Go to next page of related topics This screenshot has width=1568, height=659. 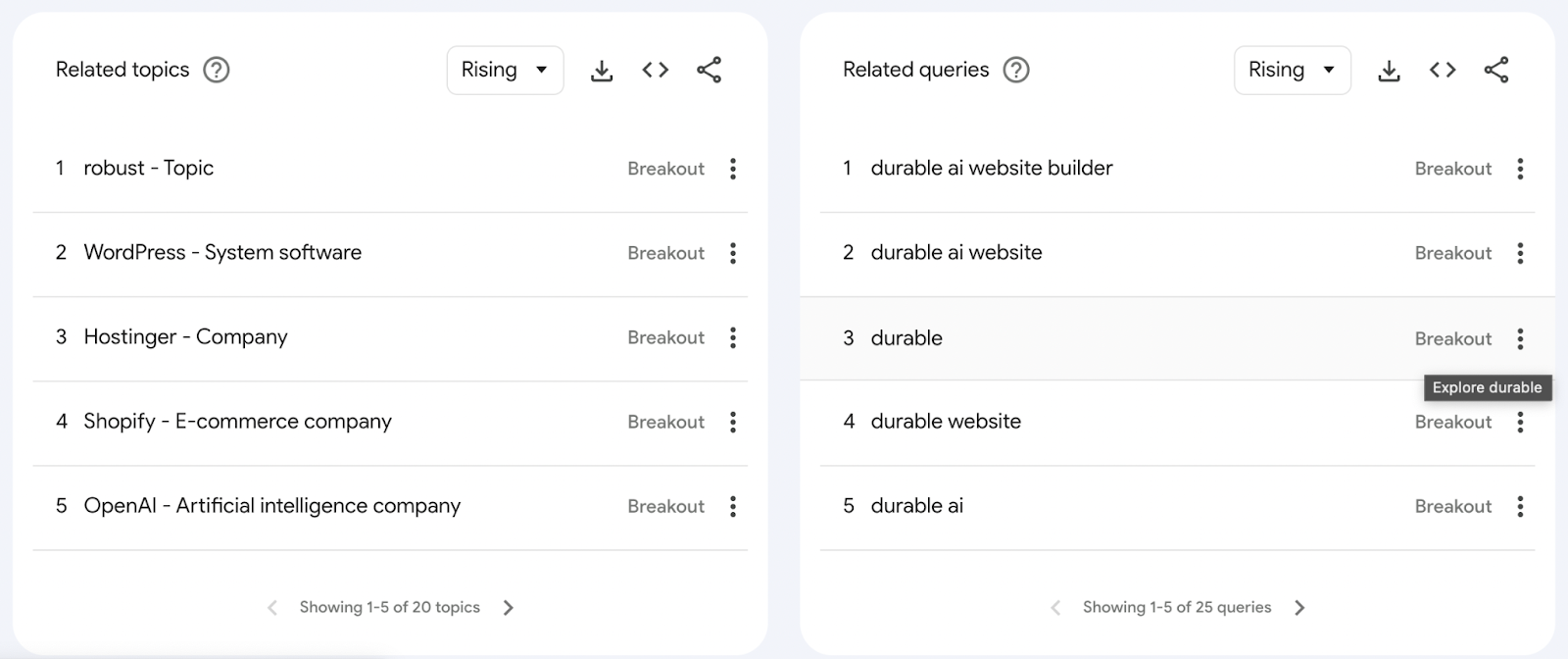point(508,608)
